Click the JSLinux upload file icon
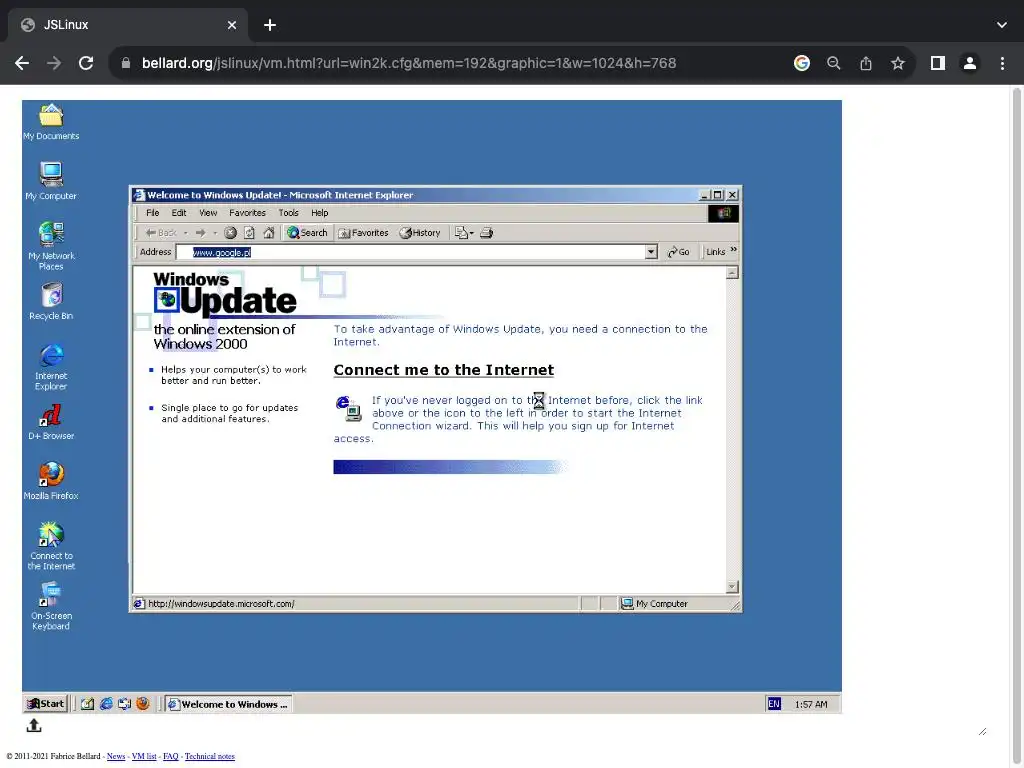This screenshot has height=768, width=1024. pos(34,725)
